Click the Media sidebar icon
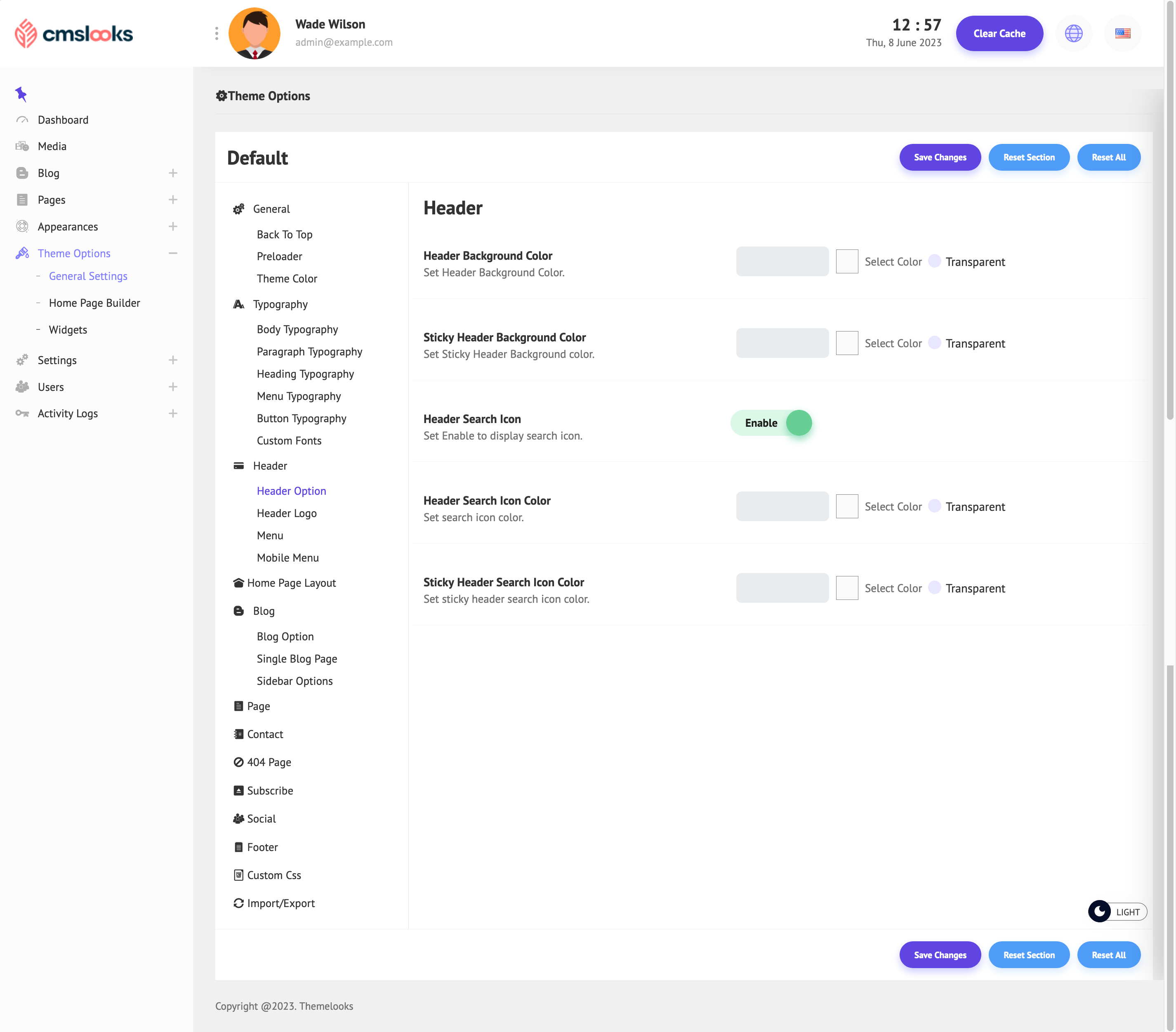Image resolution: width=1176 pixels, height=1032 pixels. (22, 146)
